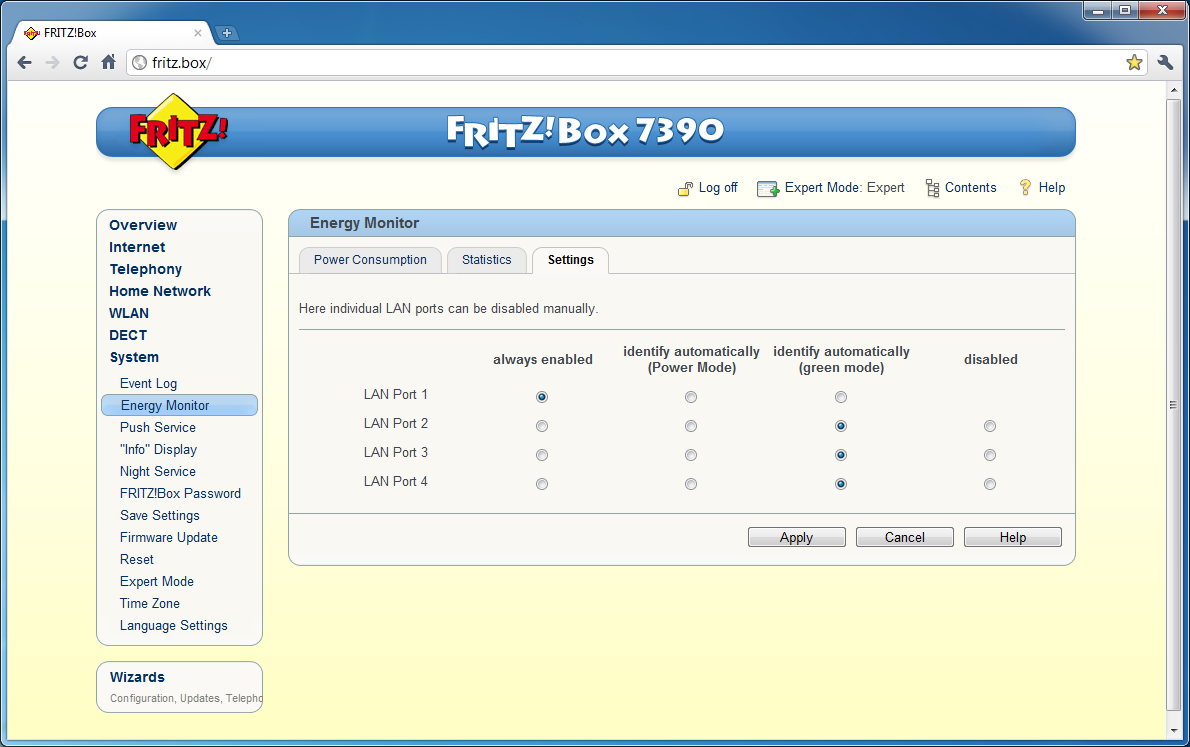Click the page scrollbar down arrow
1190x747 pixels.
click(1173, 731)
